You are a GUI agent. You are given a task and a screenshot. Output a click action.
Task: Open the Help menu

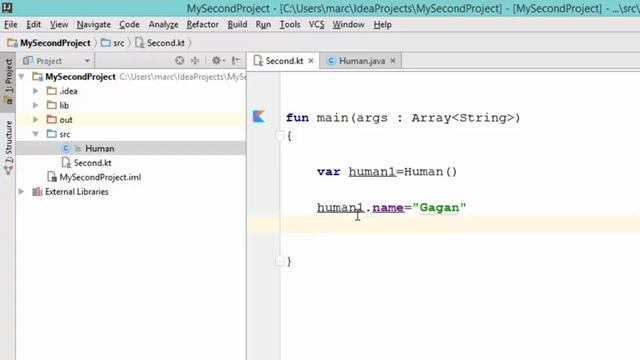click(382, 24)
